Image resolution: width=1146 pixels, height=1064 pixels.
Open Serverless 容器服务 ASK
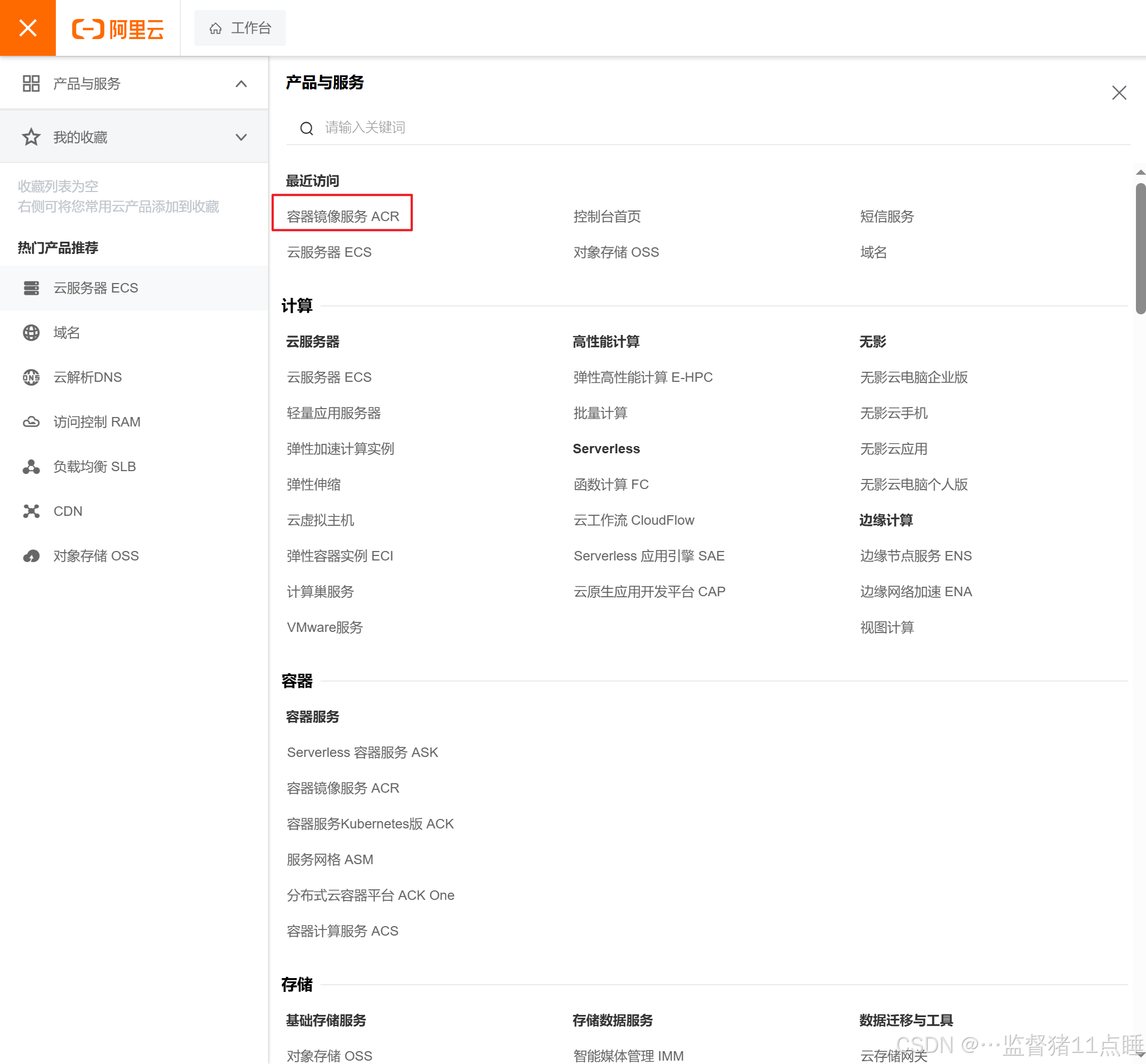tap(362, 752)
